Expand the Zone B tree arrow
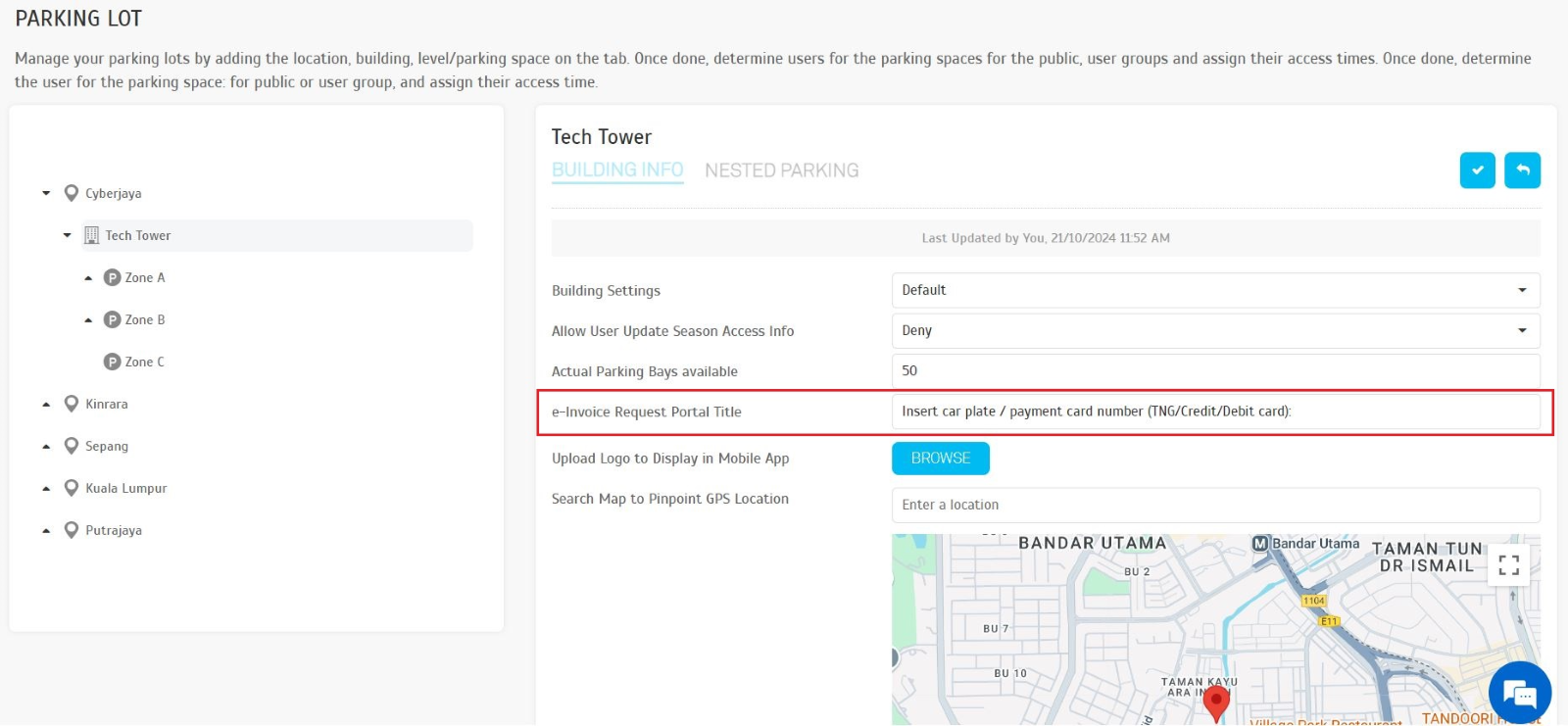This screenshot has width=1568, height=726. (88, 320)
